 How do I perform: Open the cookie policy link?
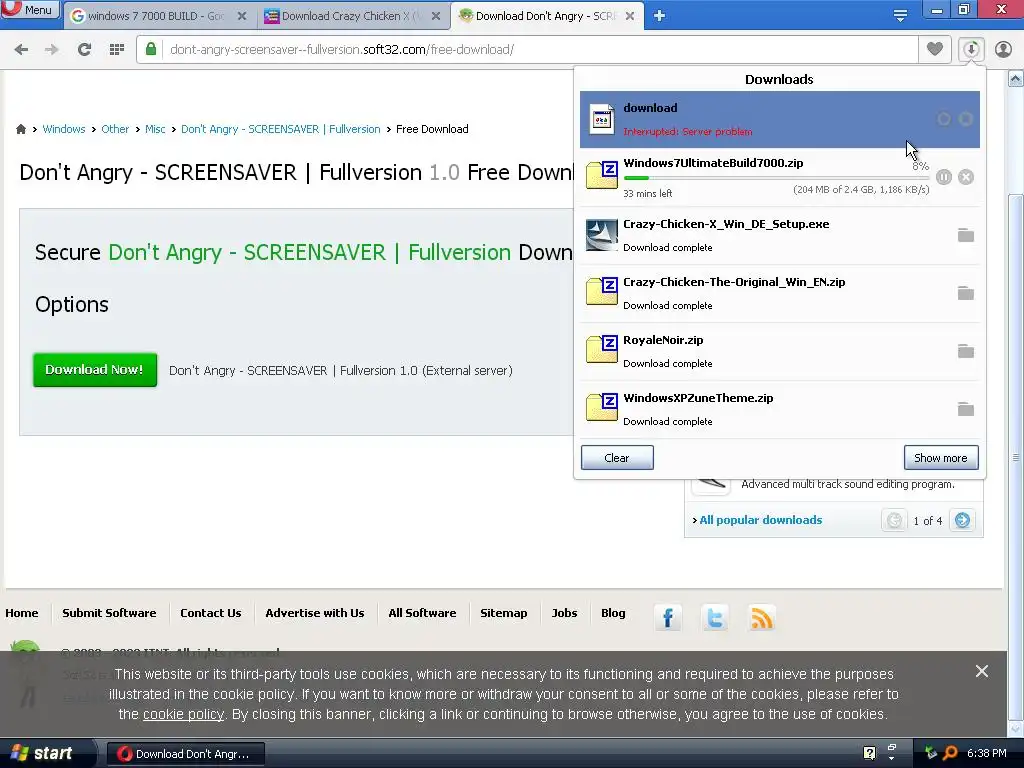(184, 714)
